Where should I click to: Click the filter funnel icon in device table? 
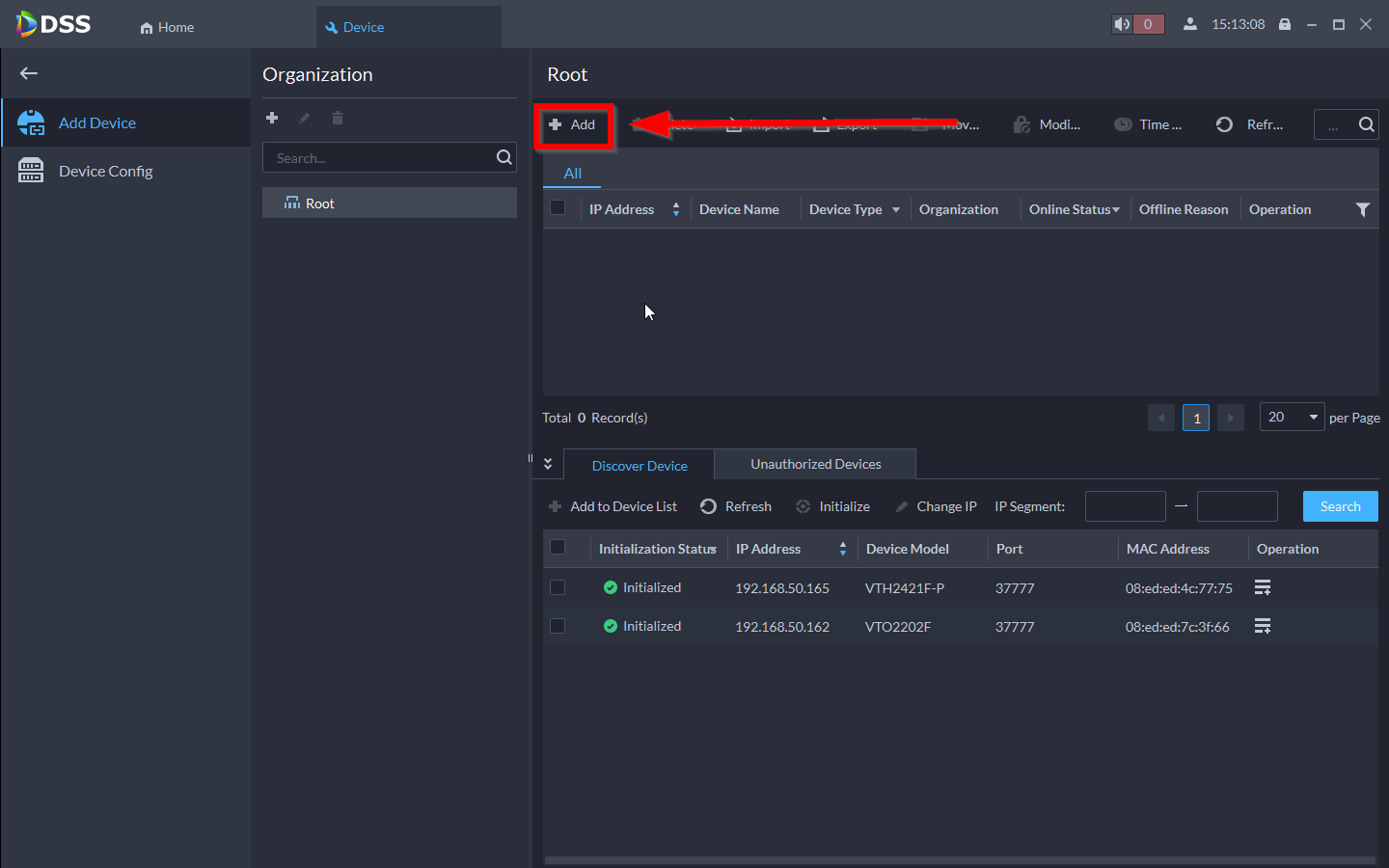(1362, 209)
